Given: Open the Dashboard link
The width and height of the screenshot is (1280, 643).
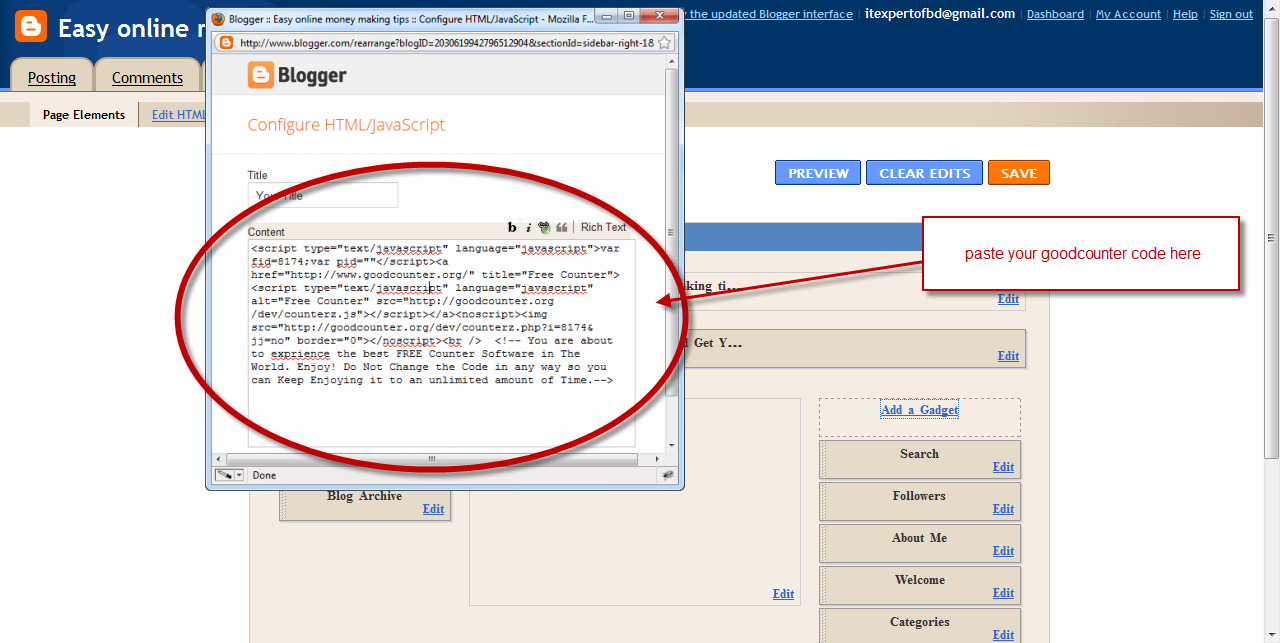Looking at the screenshot, I should (x=1055, y=14).
